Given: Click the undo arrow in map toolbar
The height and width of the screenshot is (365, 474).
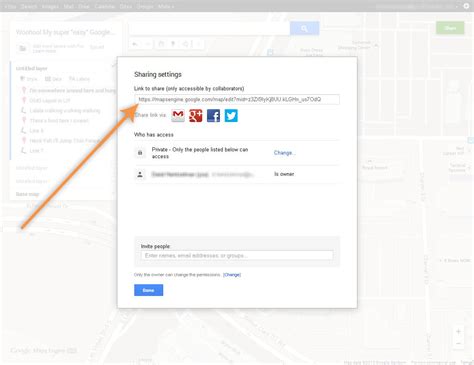Looking at the screenshot, I should pyautogui.click(x=135, y=44).
